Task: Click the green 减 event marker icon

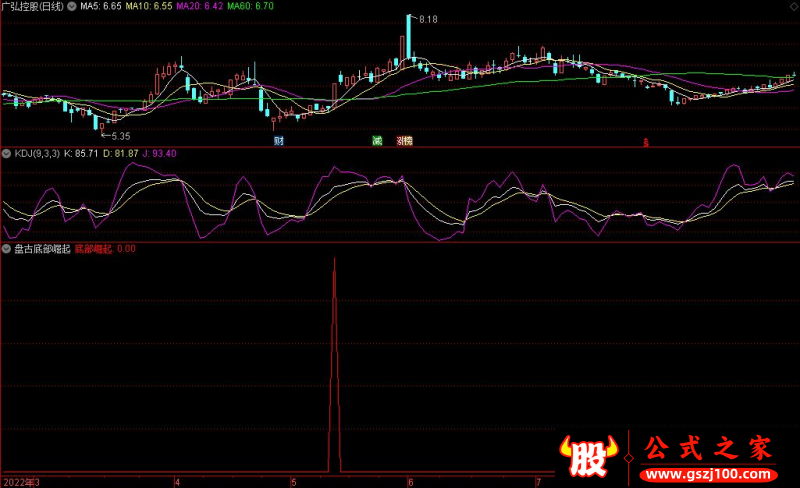Action: [x=377, y=141]
